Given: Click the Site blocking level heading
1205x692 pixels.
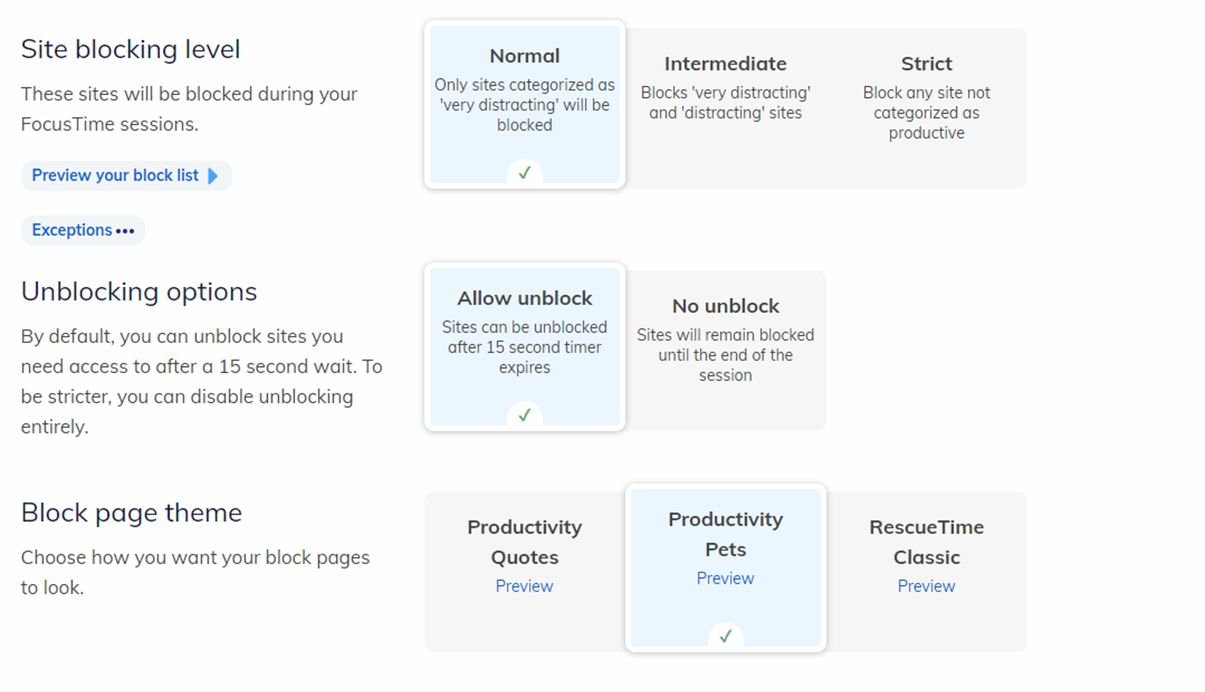Looking at the screenshot, I should point(130,49).
